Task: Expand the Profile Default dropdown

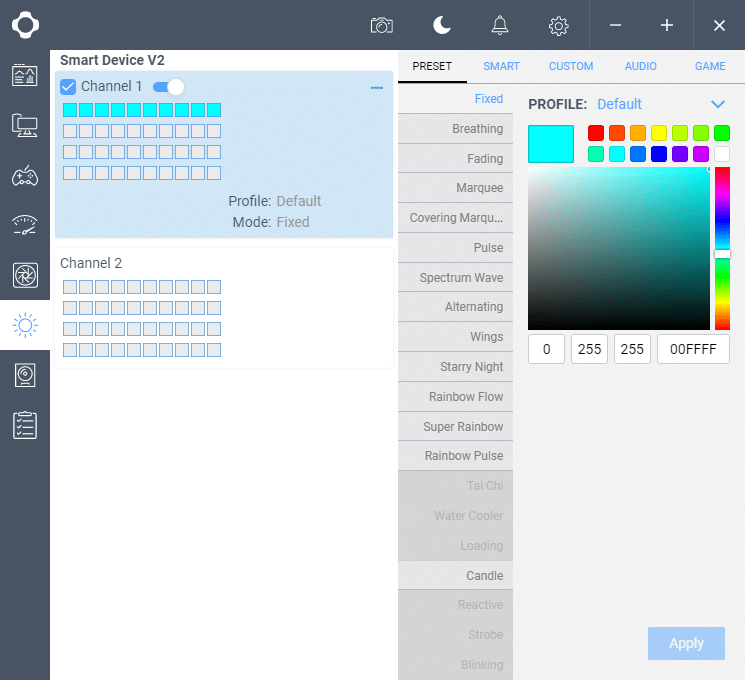Action: coord(717,104)
